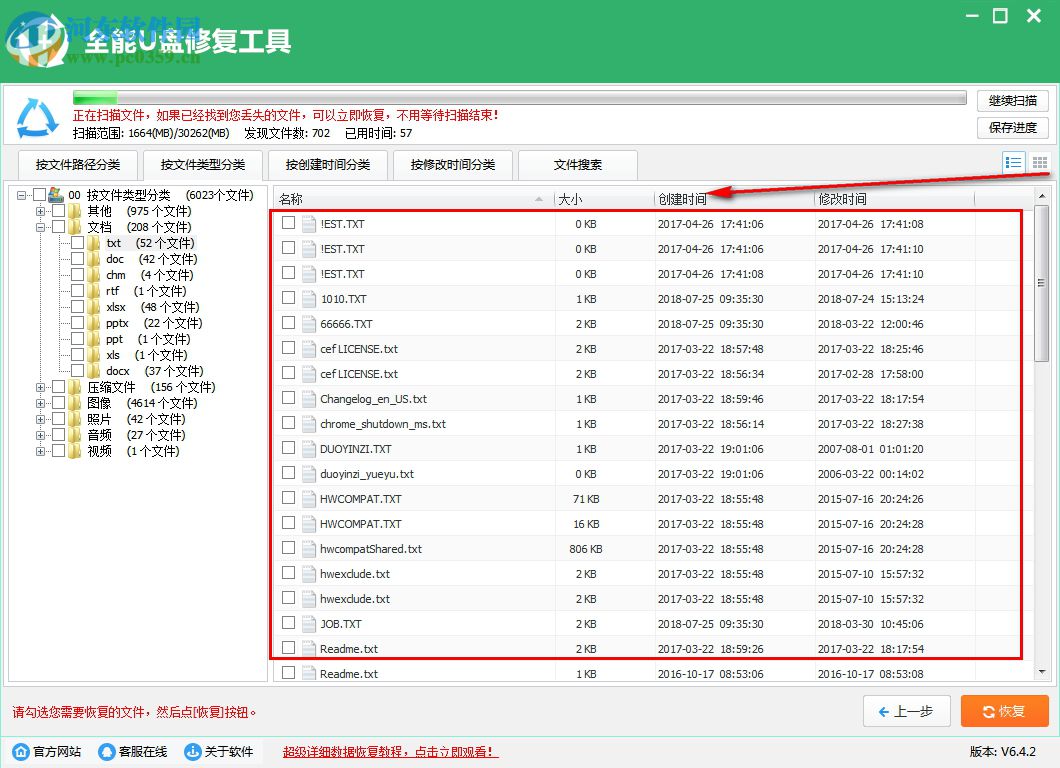This screenshot has width=1060, height=768.
Task: Switch to 按创建时间分类 tab
Action: [x=326, y=165]
